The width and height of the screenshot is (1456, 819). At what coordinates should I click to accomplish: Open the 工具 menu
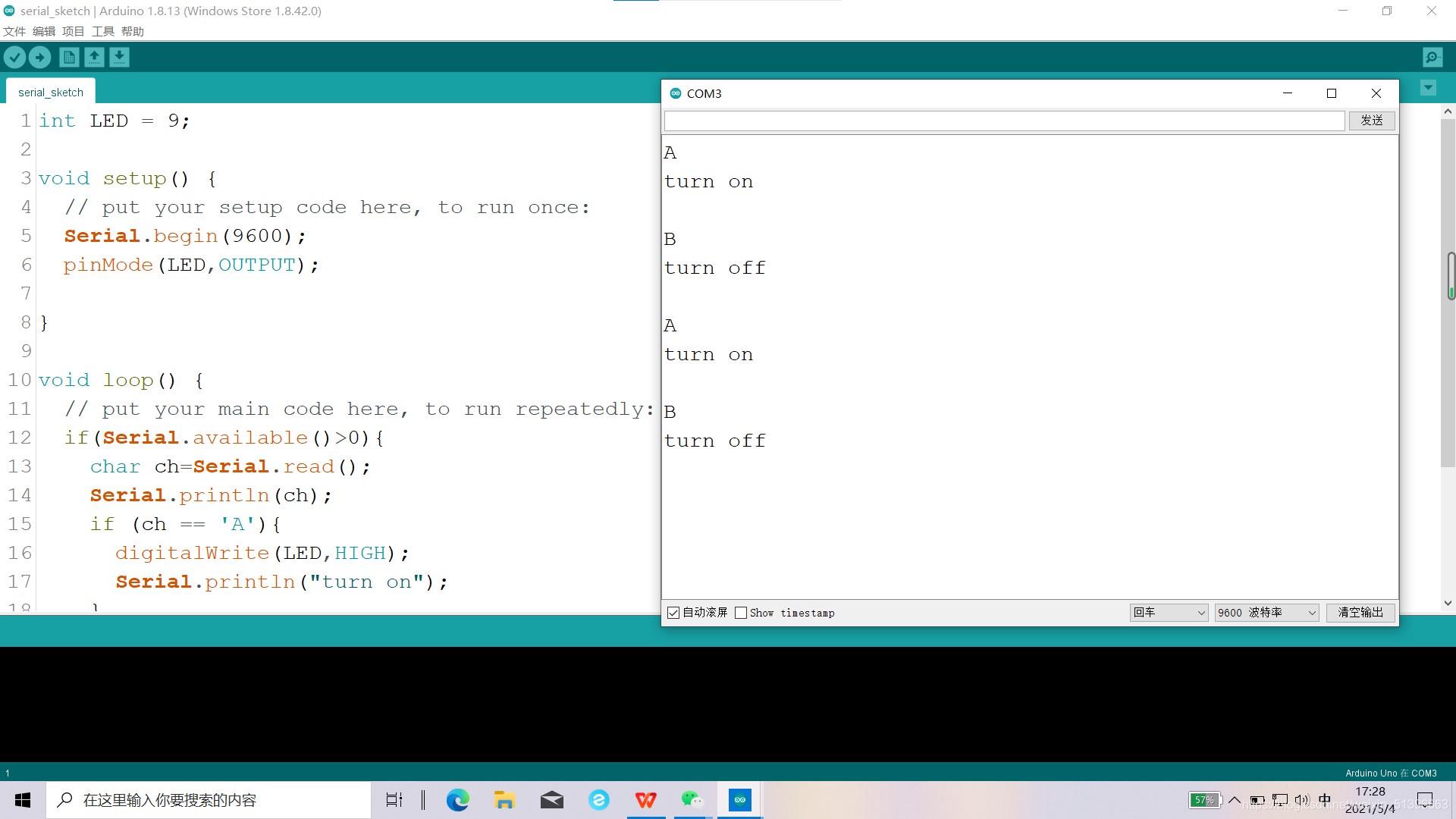(103, 31)
